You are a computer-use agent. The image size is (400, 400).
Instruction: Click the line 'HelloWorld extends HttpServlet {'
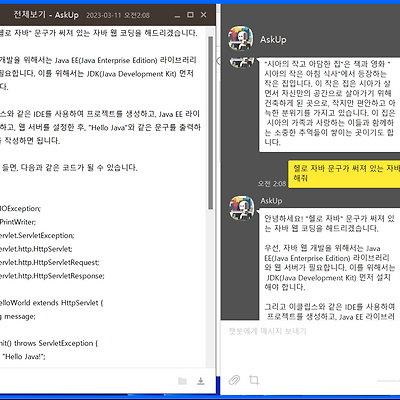pos(52,303)
